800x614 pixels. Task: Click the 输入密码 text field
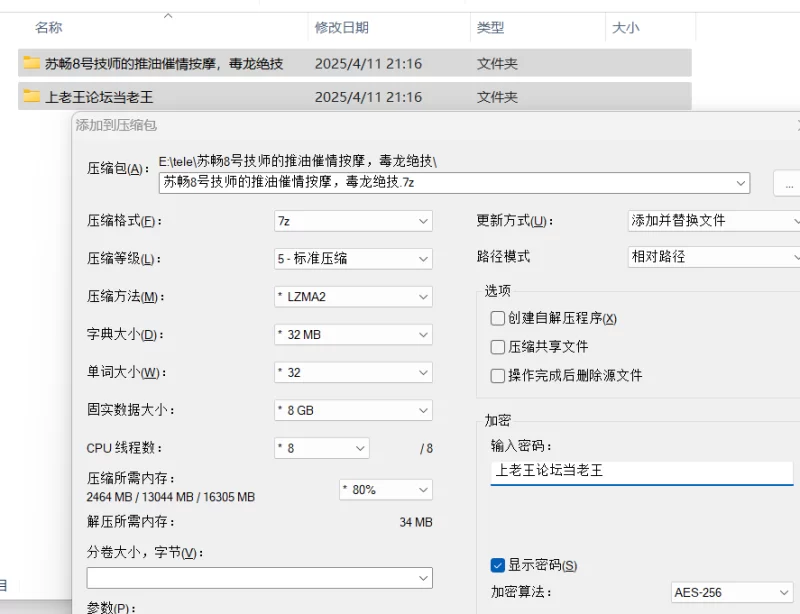tap(640, 470)
